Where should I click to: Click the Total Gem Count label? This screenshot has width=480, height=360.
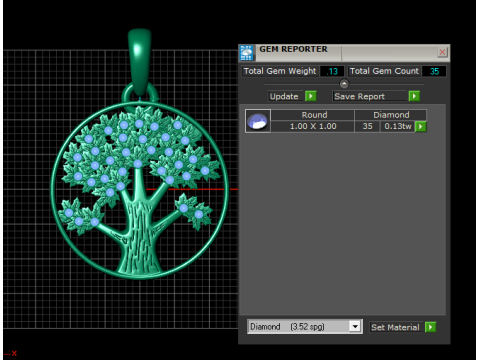click(x=384, y=71)
